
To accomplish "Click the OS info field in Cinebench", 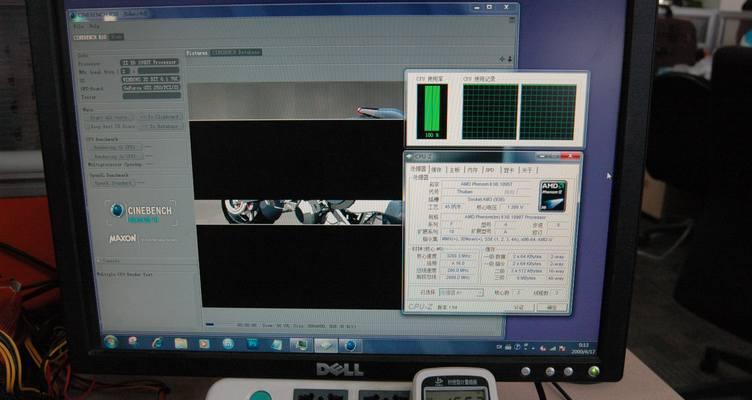I will pos(151,79).
